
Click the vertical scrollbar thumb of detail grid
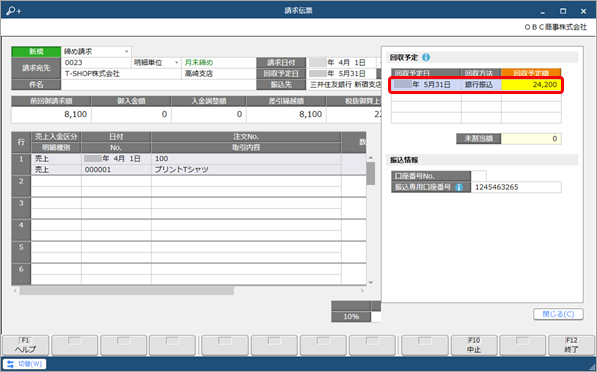click(371, 173)
